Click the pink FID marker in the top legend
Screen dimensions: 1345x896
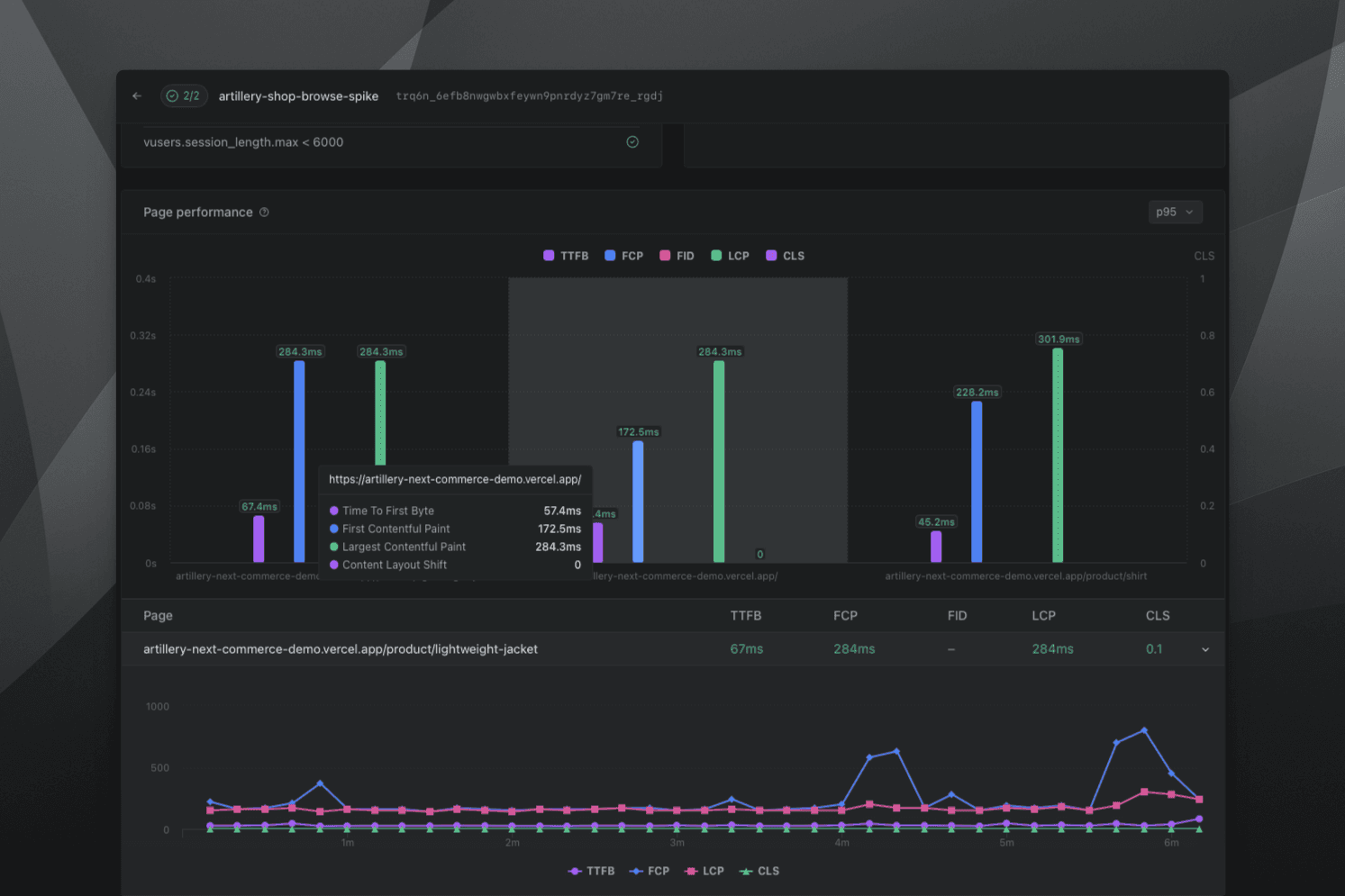coord(664,255)
